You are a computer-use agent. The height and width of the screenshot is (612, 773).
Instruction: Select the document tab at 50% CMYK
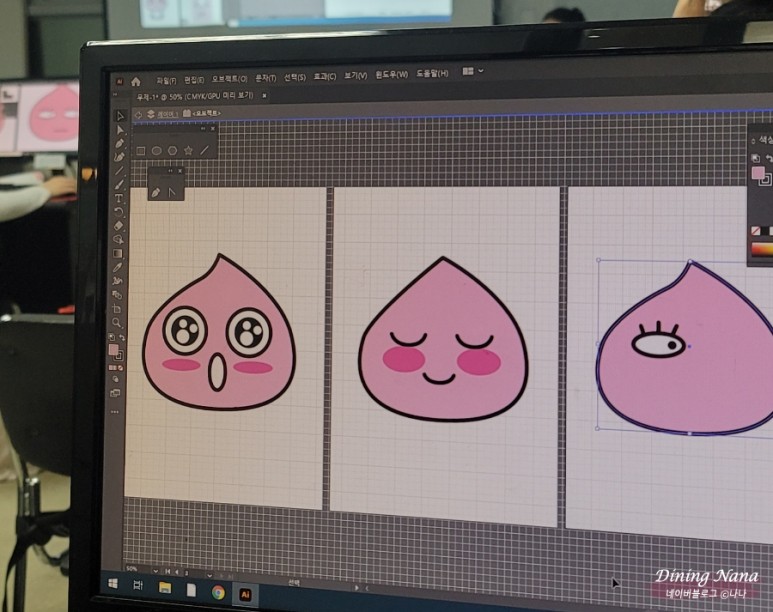pos(195,96)
